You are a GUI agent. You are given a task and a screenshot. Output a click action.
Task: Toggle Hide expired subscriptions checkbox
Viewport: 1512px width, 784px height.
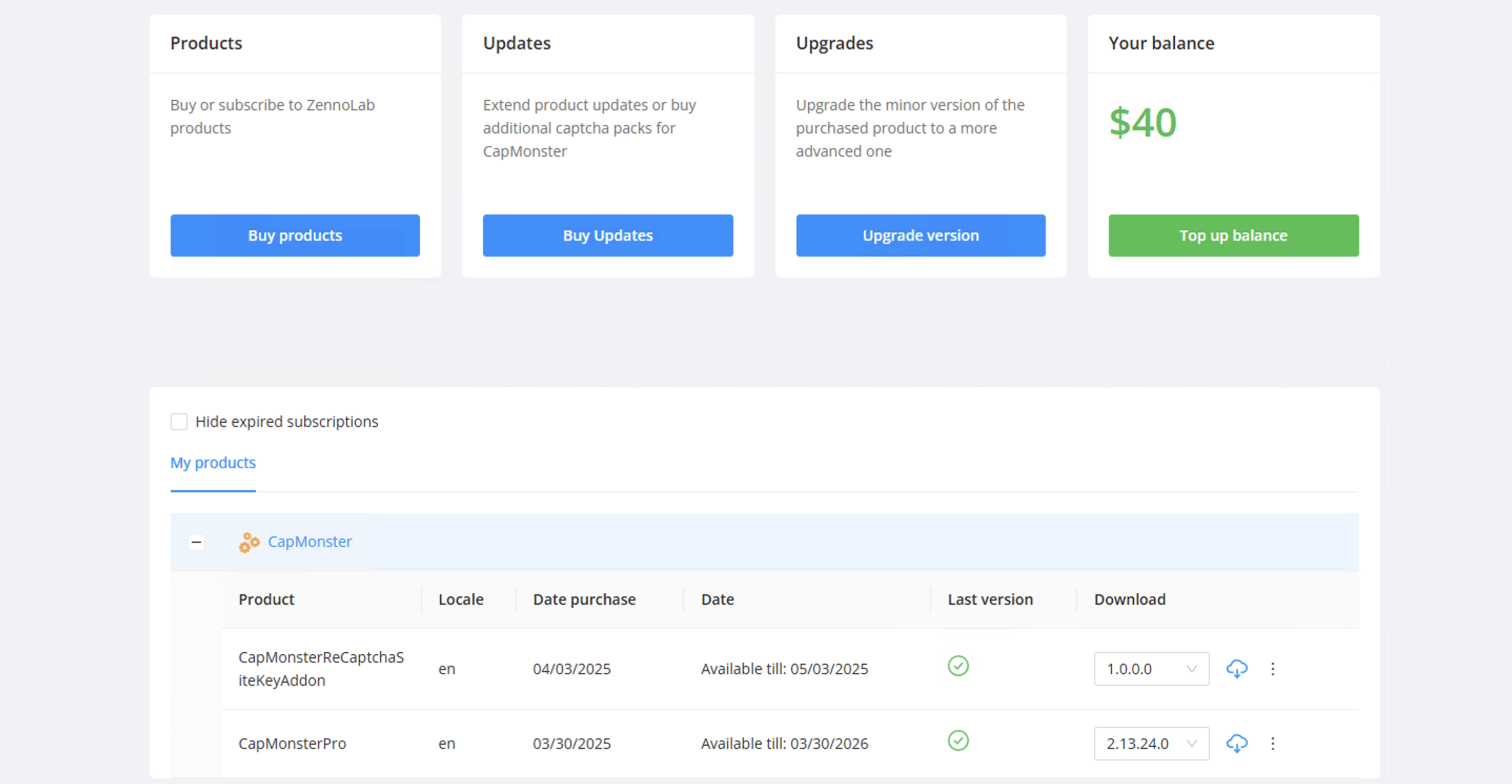[179, 421]
